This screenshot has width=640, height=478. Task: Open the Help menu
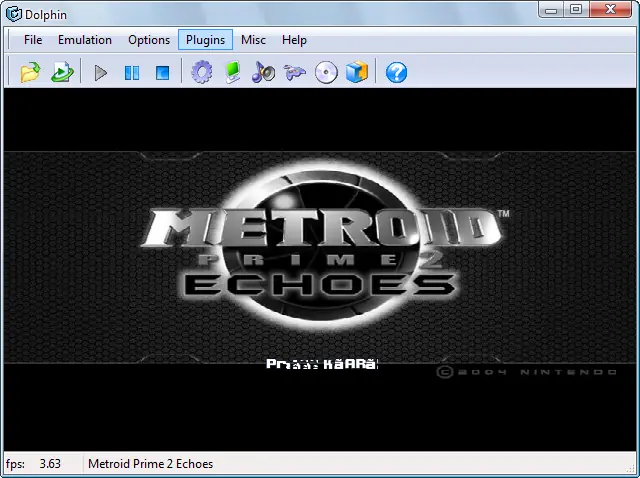pos(294,40)
